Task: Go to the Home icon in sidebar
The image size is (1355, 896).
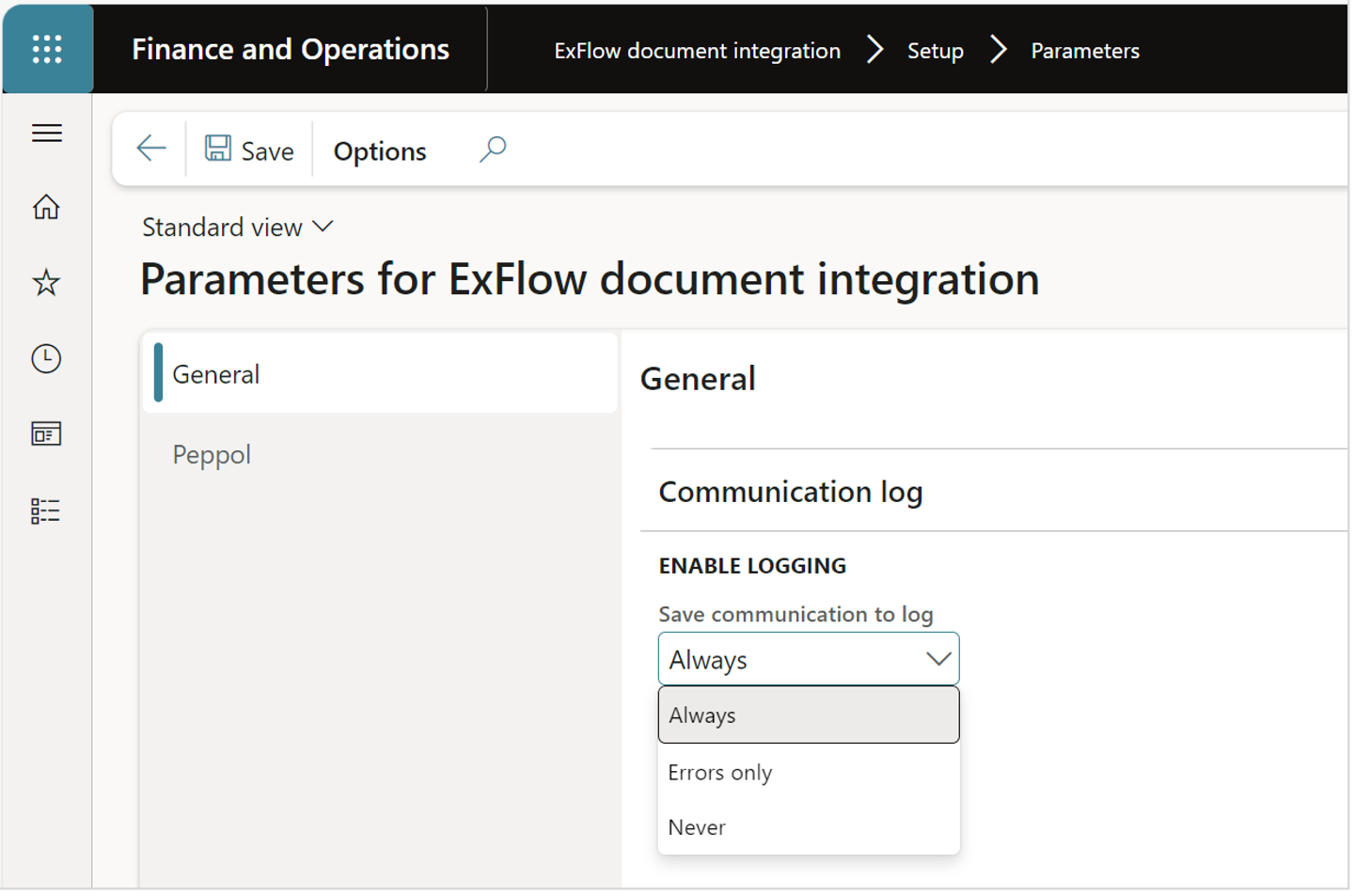Action: 46,207
